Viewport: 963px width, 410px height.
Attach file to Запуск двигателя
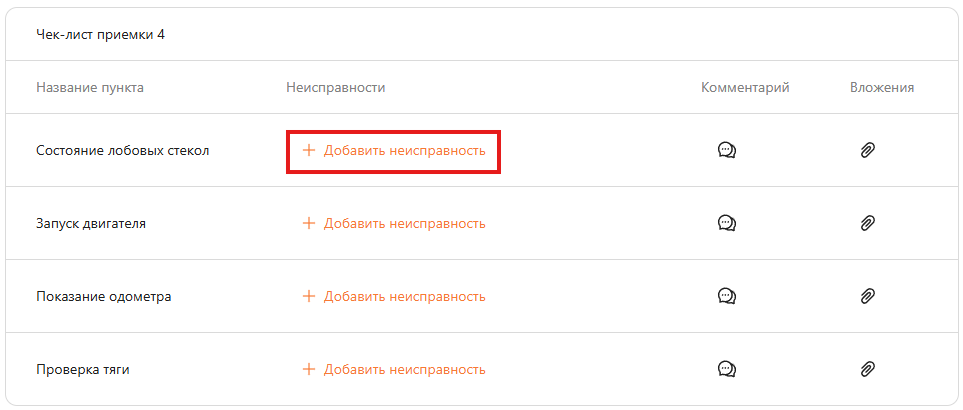pos(868,223)
